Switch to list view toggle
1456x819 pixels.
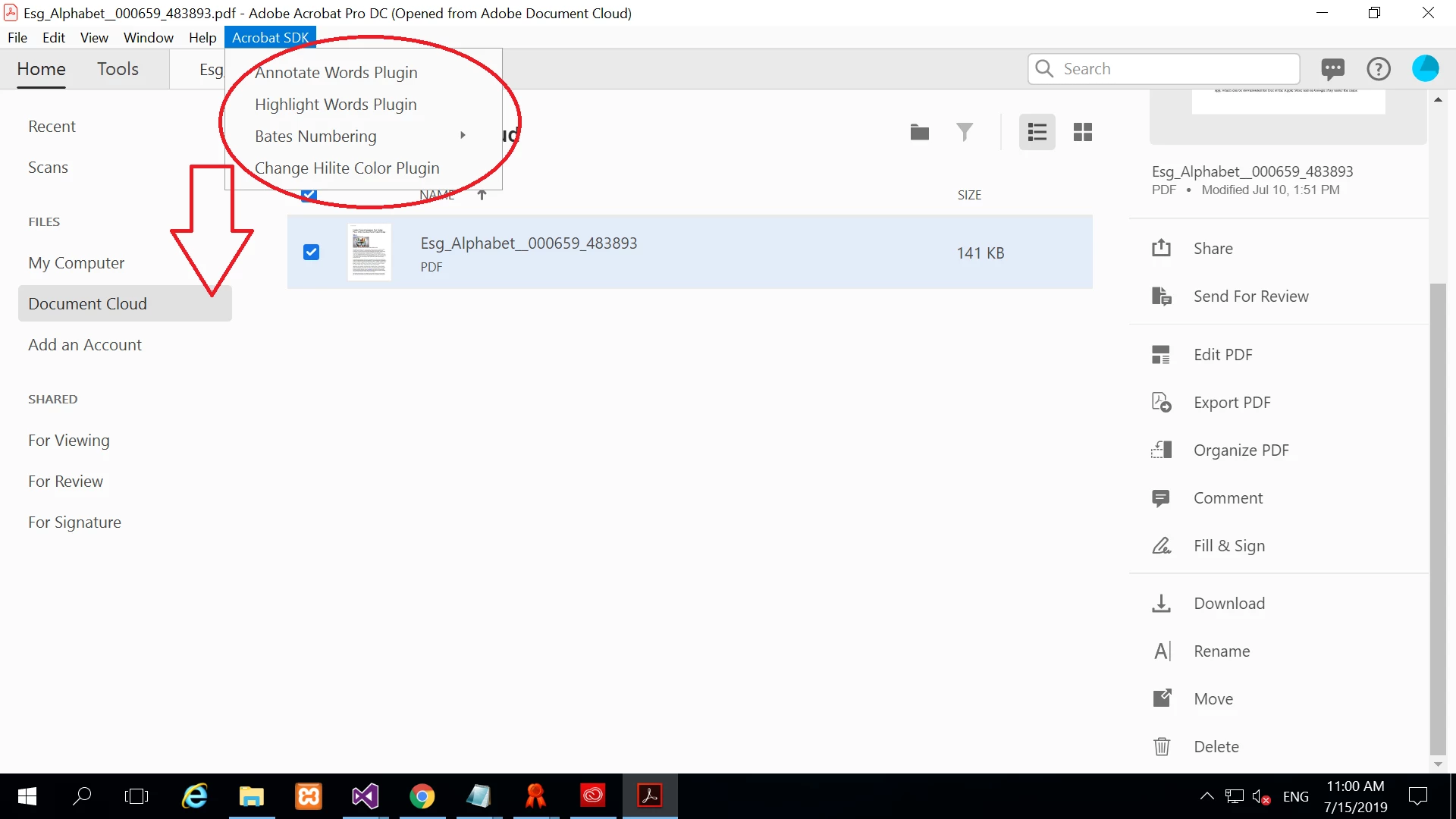point(1037,133)
